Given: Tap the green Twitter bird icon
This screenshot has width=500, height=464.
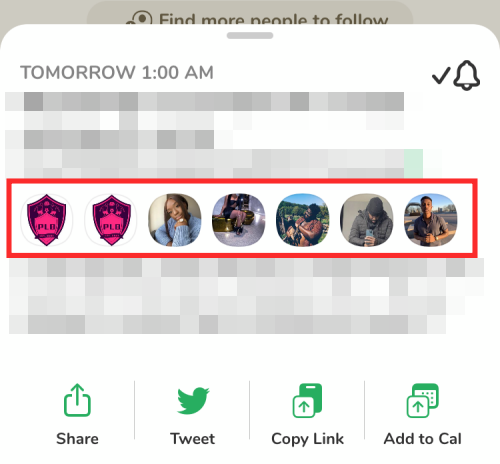Looking at the screenshot, I should click(193, 400).
